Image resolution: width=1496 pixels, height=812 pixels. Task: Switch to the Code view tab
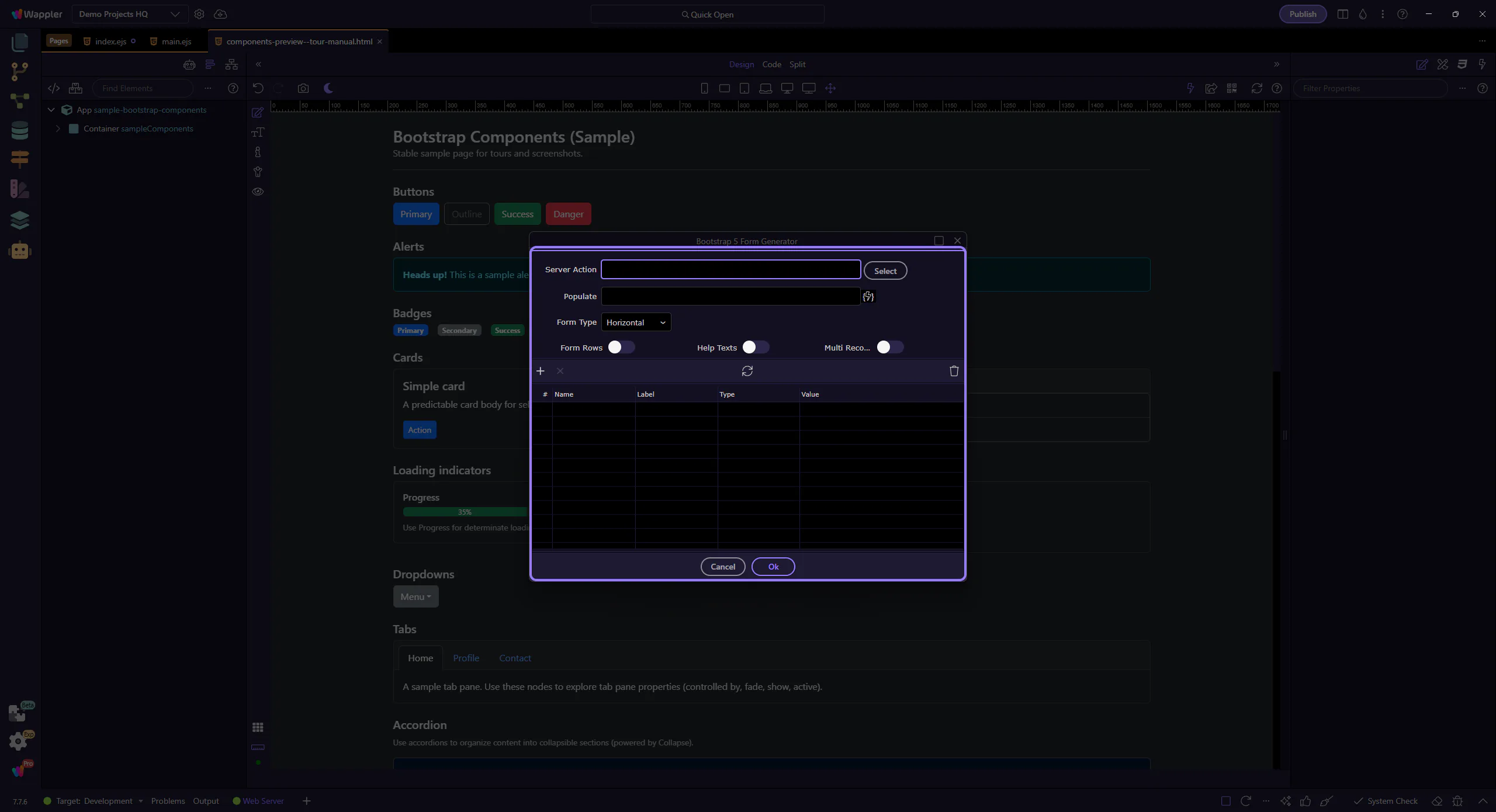pyautogui.click(x=771, y=64)
